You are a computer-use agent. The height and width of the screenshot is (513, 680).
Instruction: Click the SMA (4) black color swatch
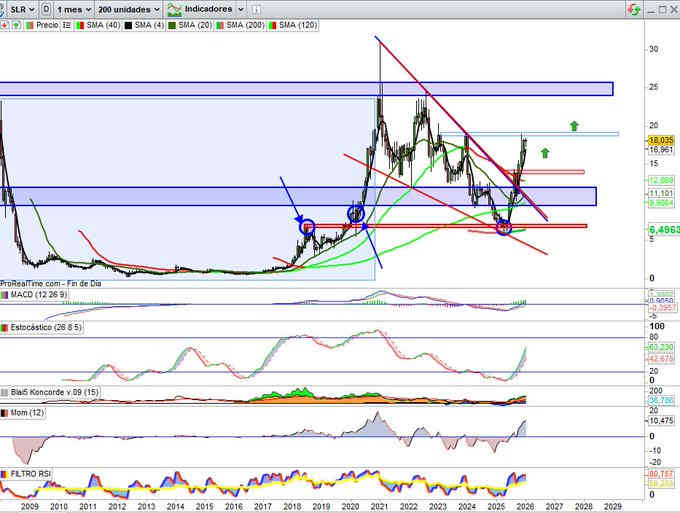click(128, 23)
